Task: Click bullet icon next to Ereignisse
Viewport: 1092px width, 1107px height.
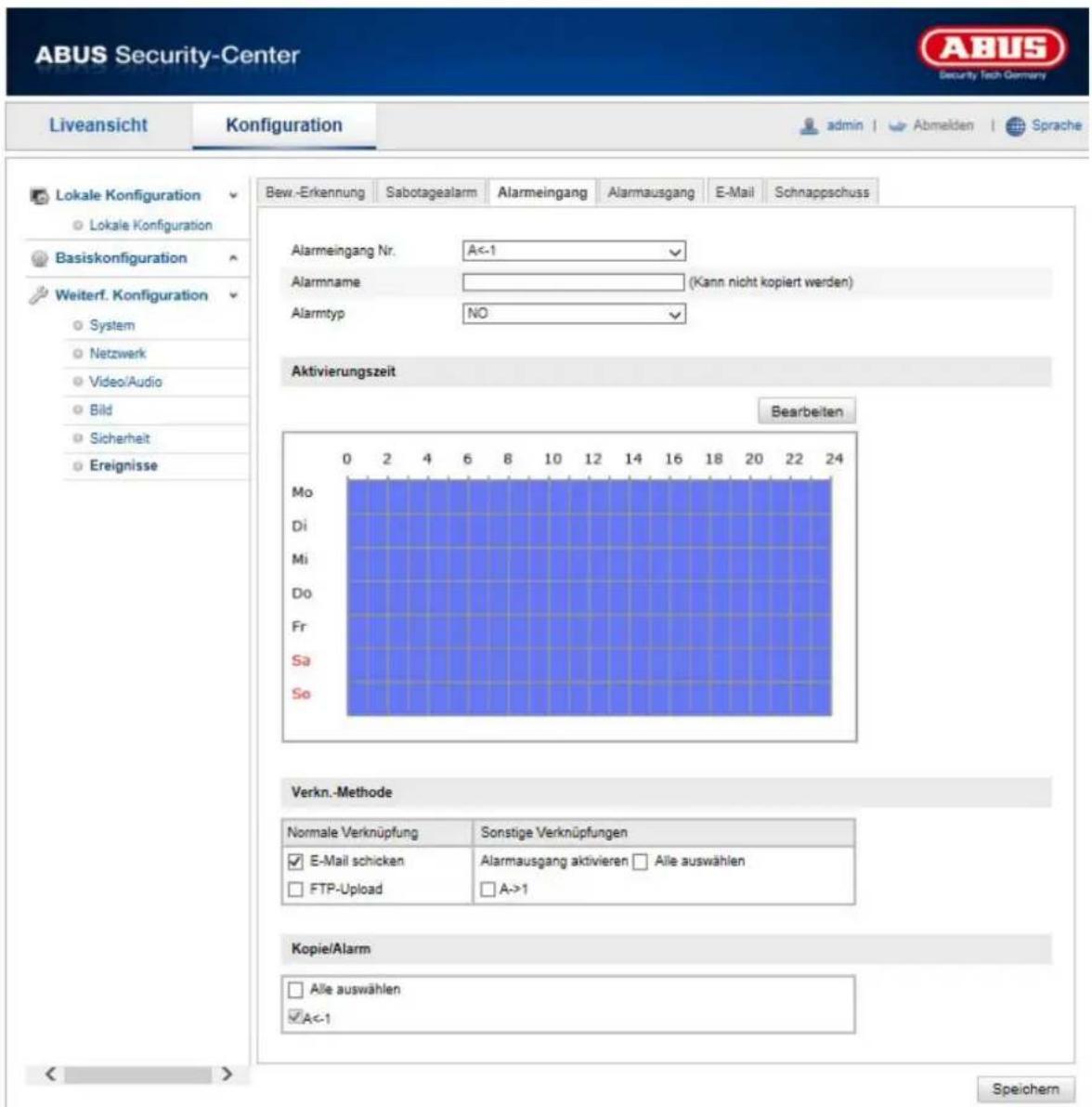Action: pos(78,466)
